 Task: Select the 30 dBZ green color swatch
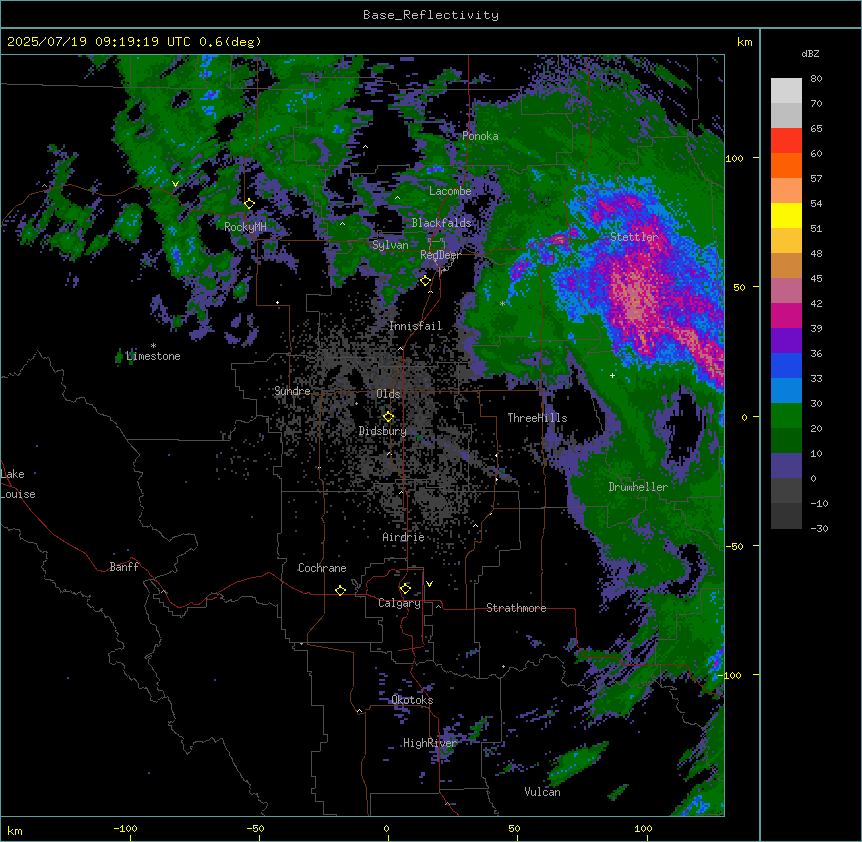click(x=786, y=416)
